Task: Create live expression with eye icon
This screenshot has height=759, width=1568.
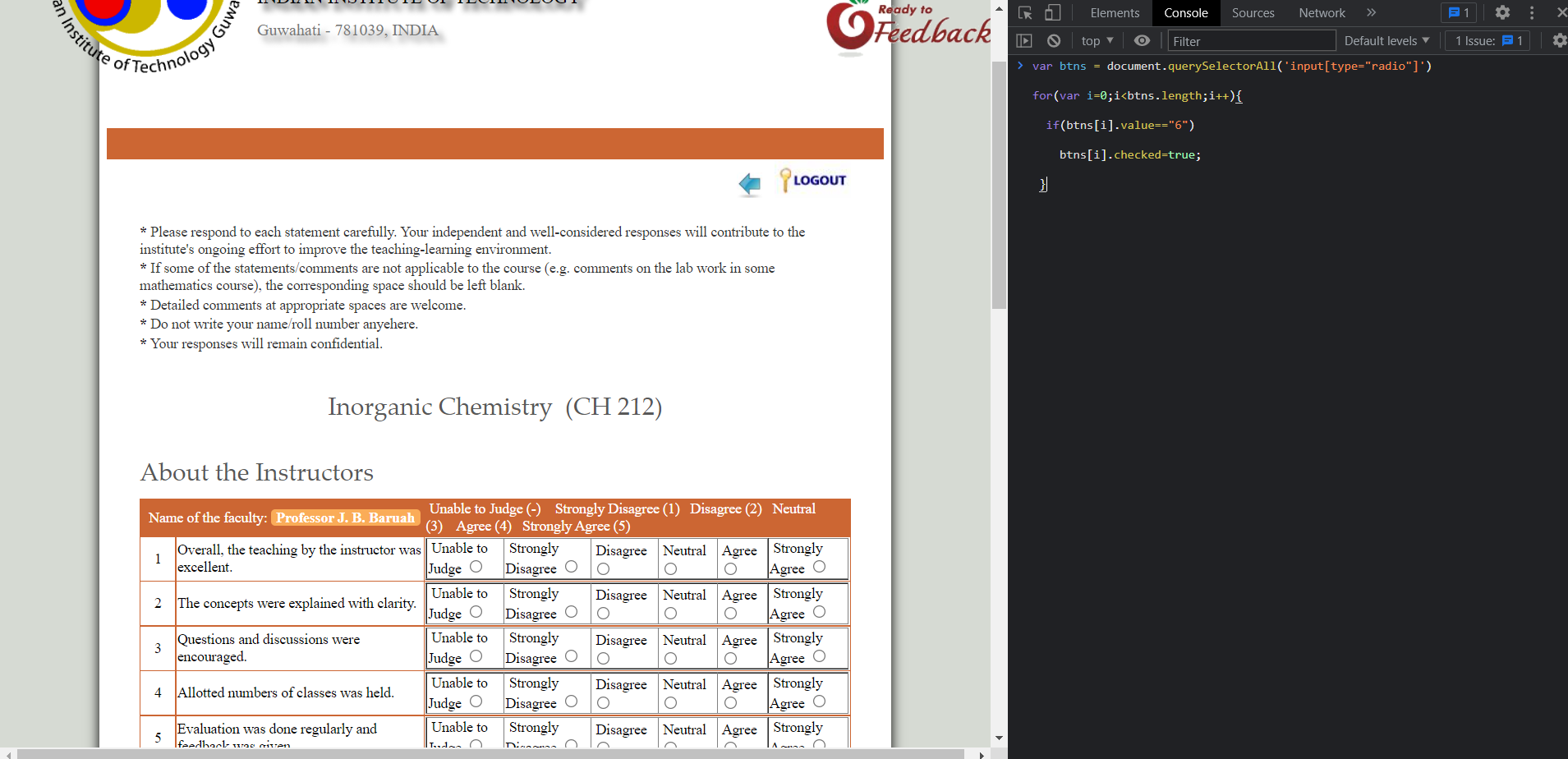Action: pos(1142,40)
